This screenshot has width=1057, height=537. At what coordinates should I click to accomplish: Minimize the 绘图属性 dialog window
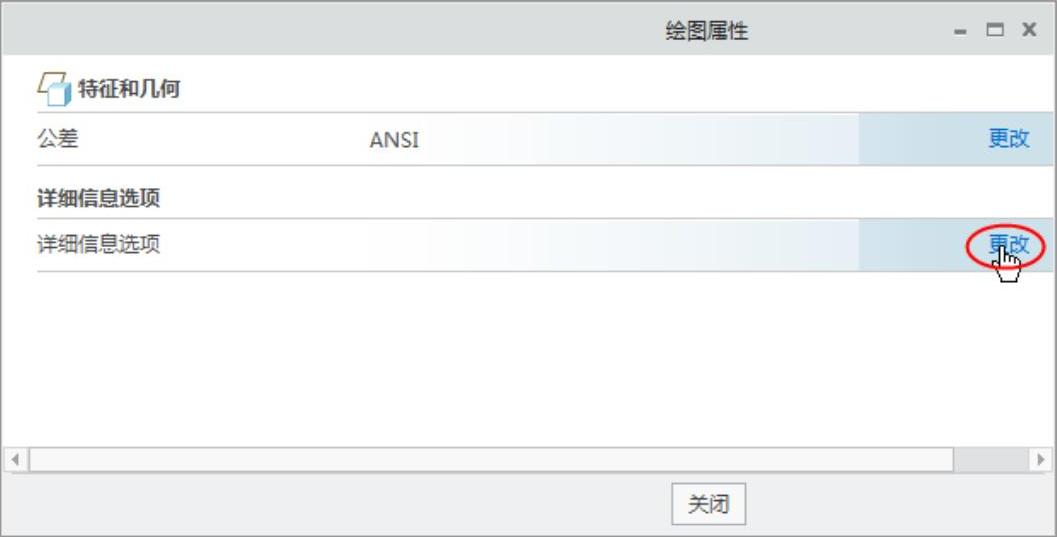click(x=961, y=32)
